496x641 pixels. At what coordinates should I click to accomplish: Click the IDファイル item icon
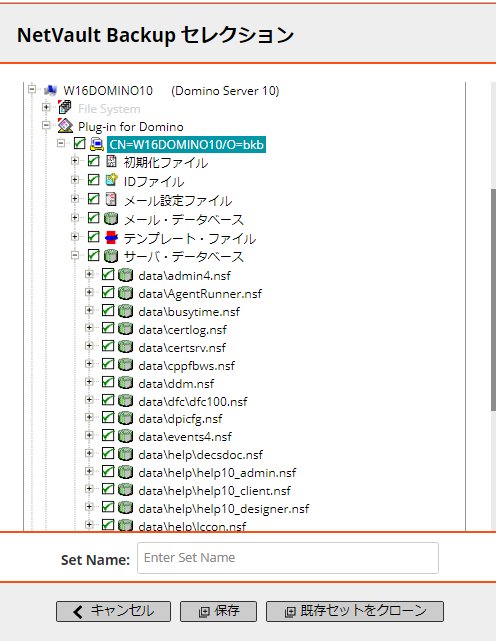111,180
